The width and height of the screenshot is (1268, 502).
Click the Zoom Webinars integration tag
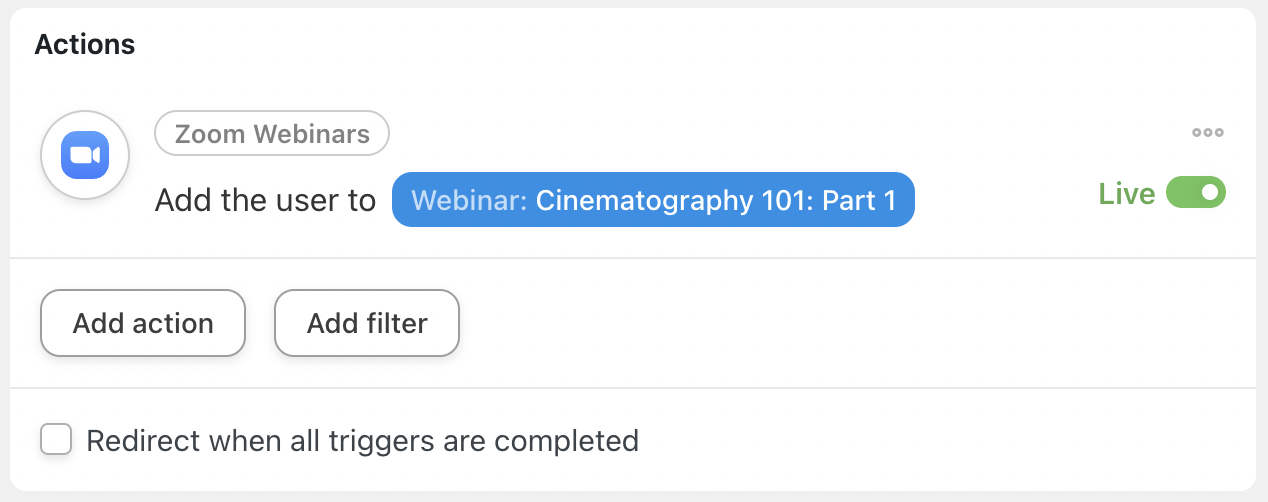(272, 133)
